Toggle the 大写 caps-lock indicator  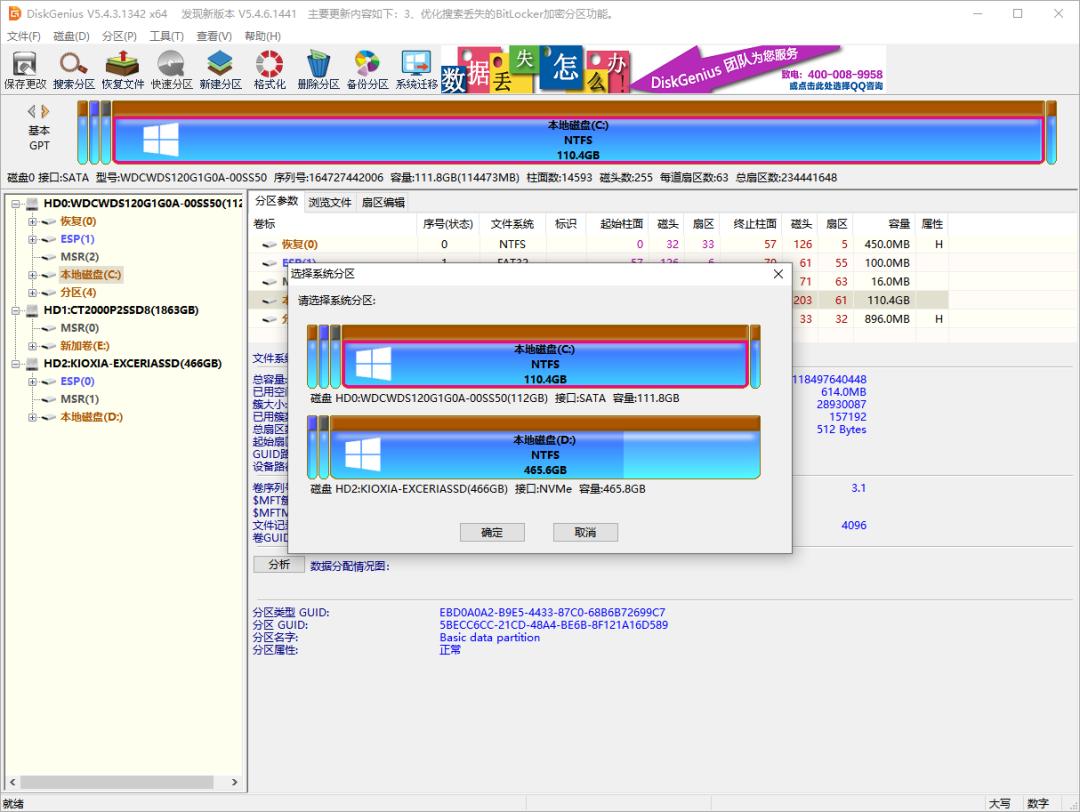(x=998, y=802)
